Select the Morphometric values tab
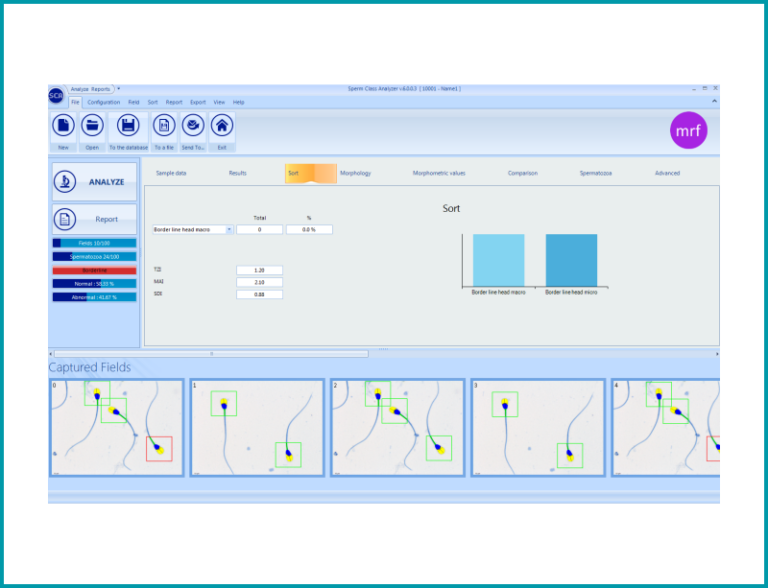 (x=438, y=173)
